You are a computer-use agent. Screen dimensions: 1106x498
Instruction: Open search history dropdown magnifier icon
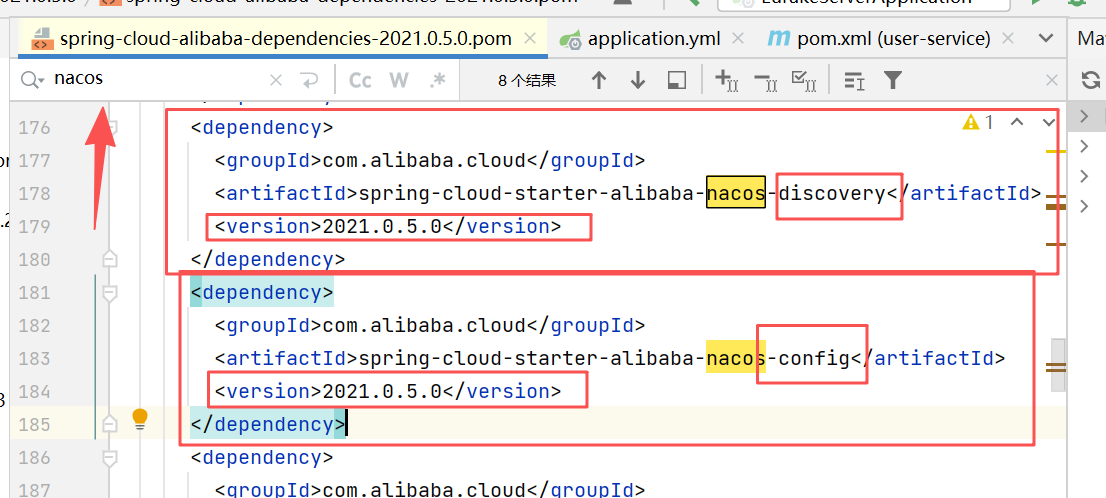point(32,80)
